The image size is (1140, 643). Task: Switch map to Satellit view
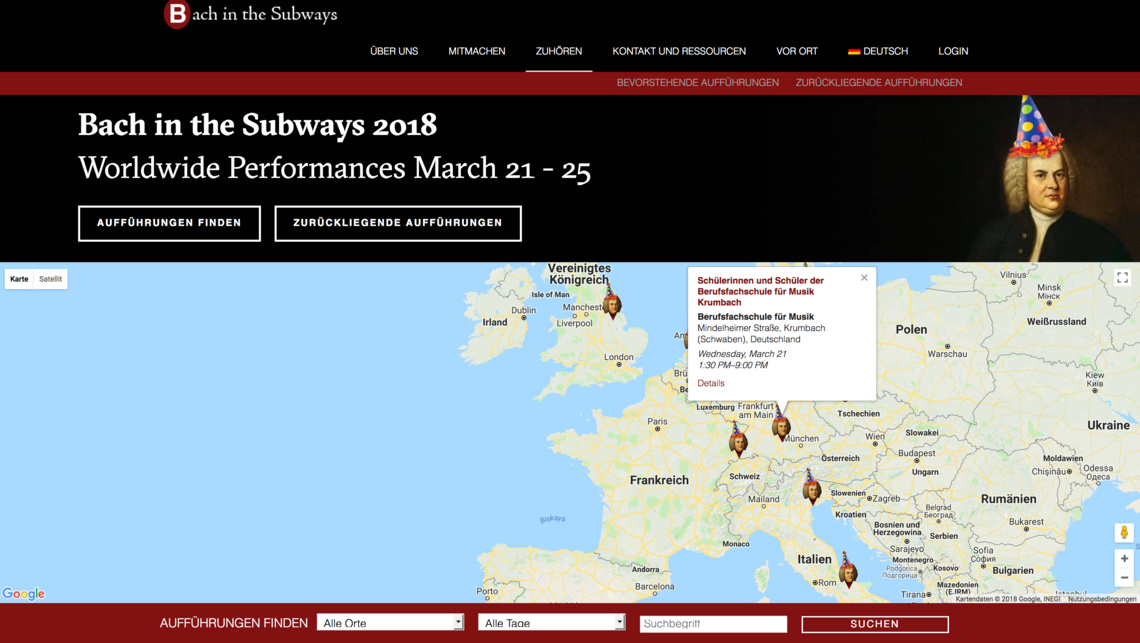pos(51,279)
